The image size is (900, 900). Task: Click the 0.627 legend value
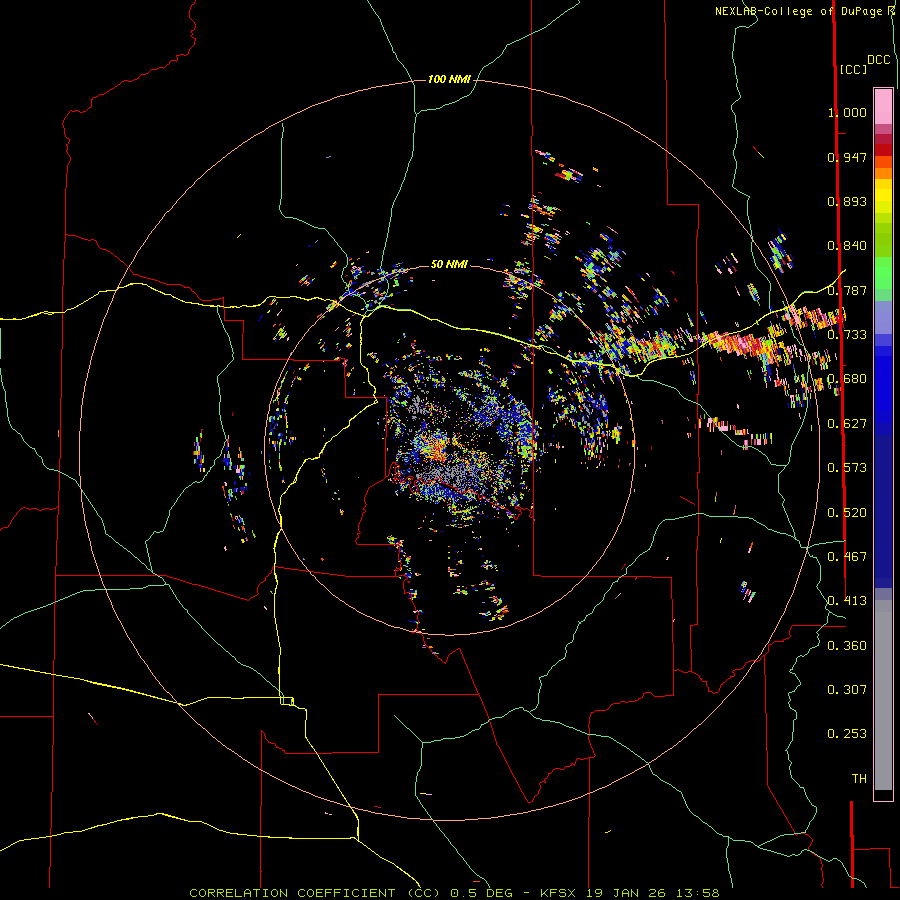pos(847,424)
